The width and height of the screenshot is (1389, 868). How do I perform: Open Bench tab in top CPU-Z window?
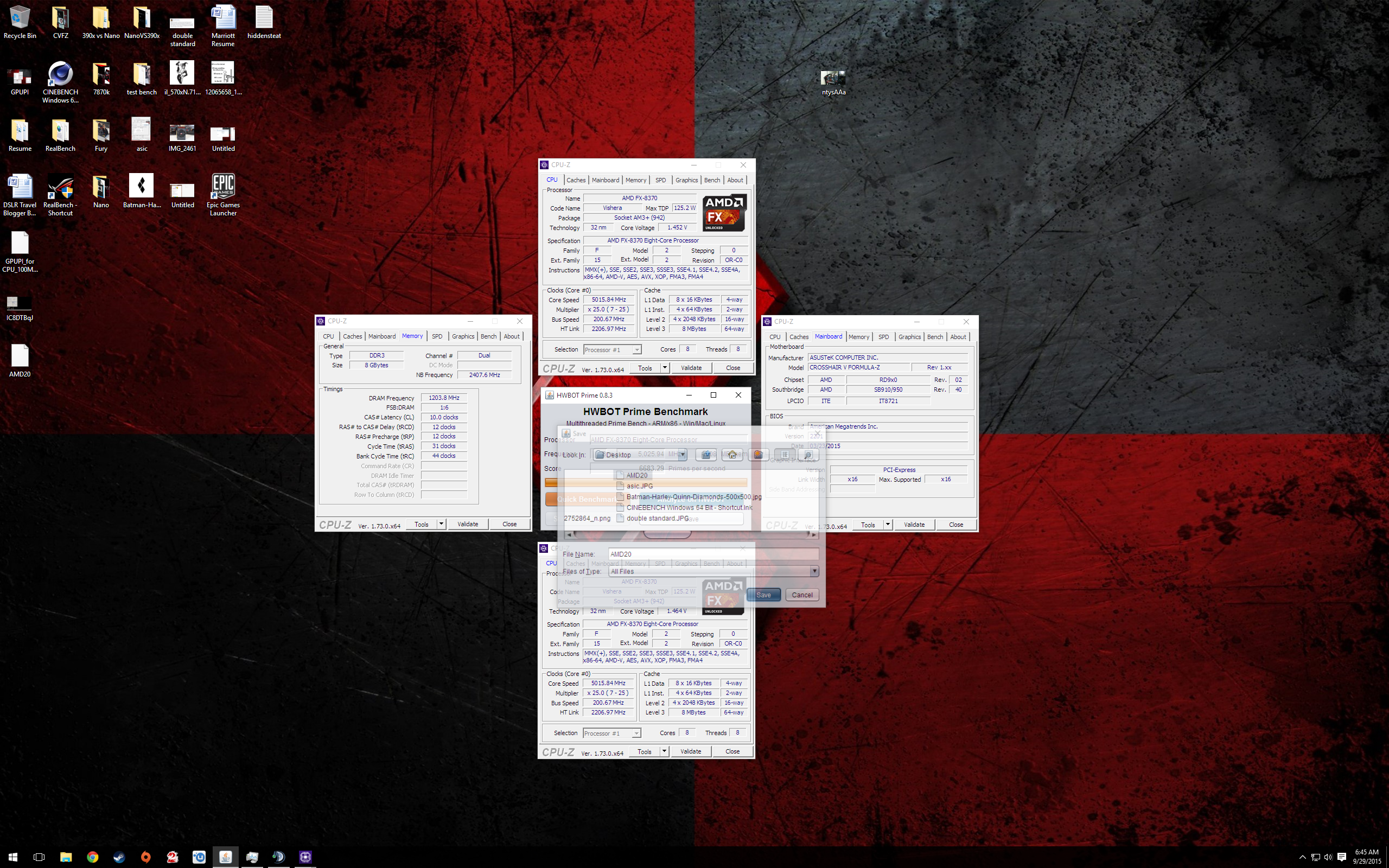click(x=712, y=180)
